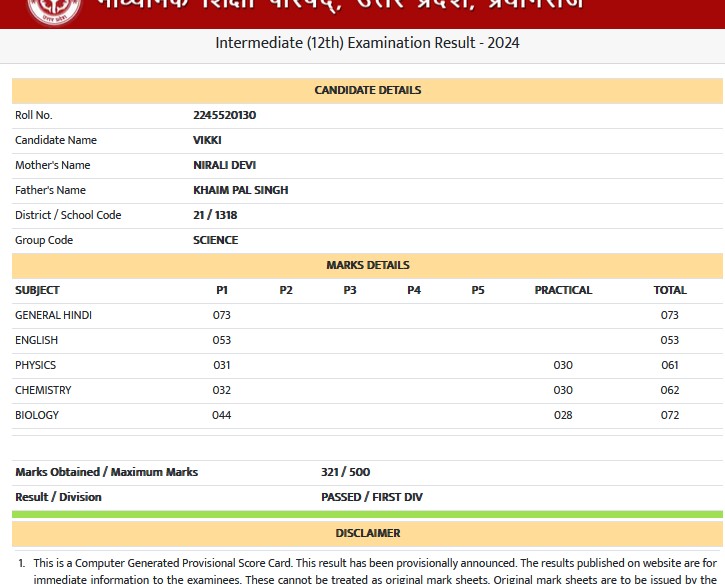Select Biology practical marks 028

click(563, 415)
